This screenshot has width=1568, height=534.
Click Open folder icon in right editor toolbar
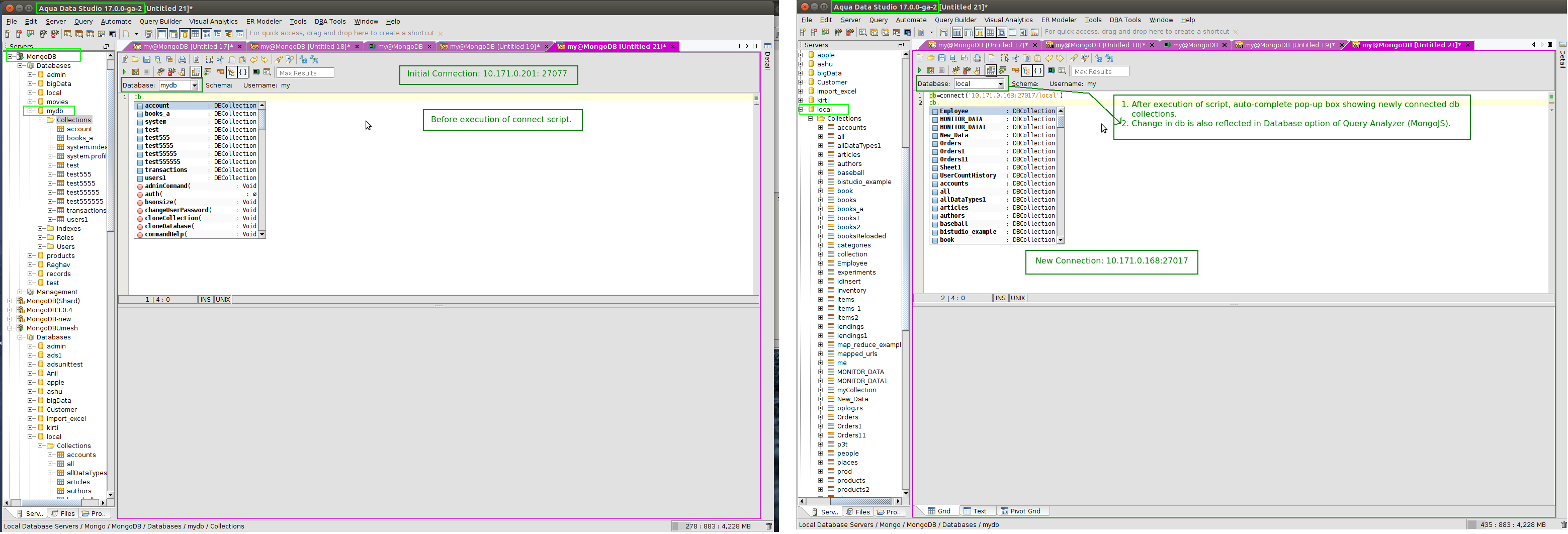tap(931, 58)
